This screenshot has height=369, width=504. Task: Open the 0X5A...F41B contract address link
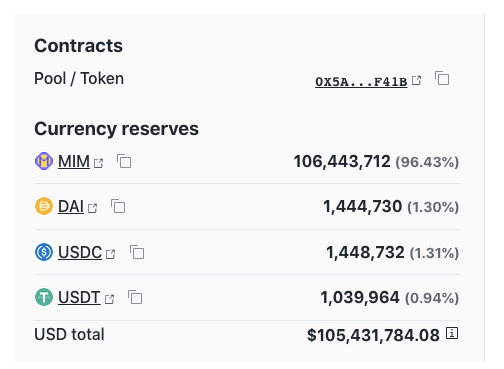click(x=361, y=81)
